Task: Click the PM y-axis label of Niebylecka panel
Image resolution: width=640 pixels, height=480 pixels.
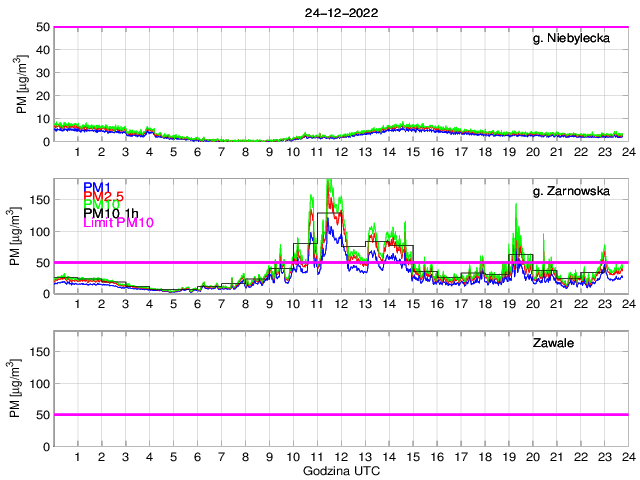Action: tap(22, 84)
